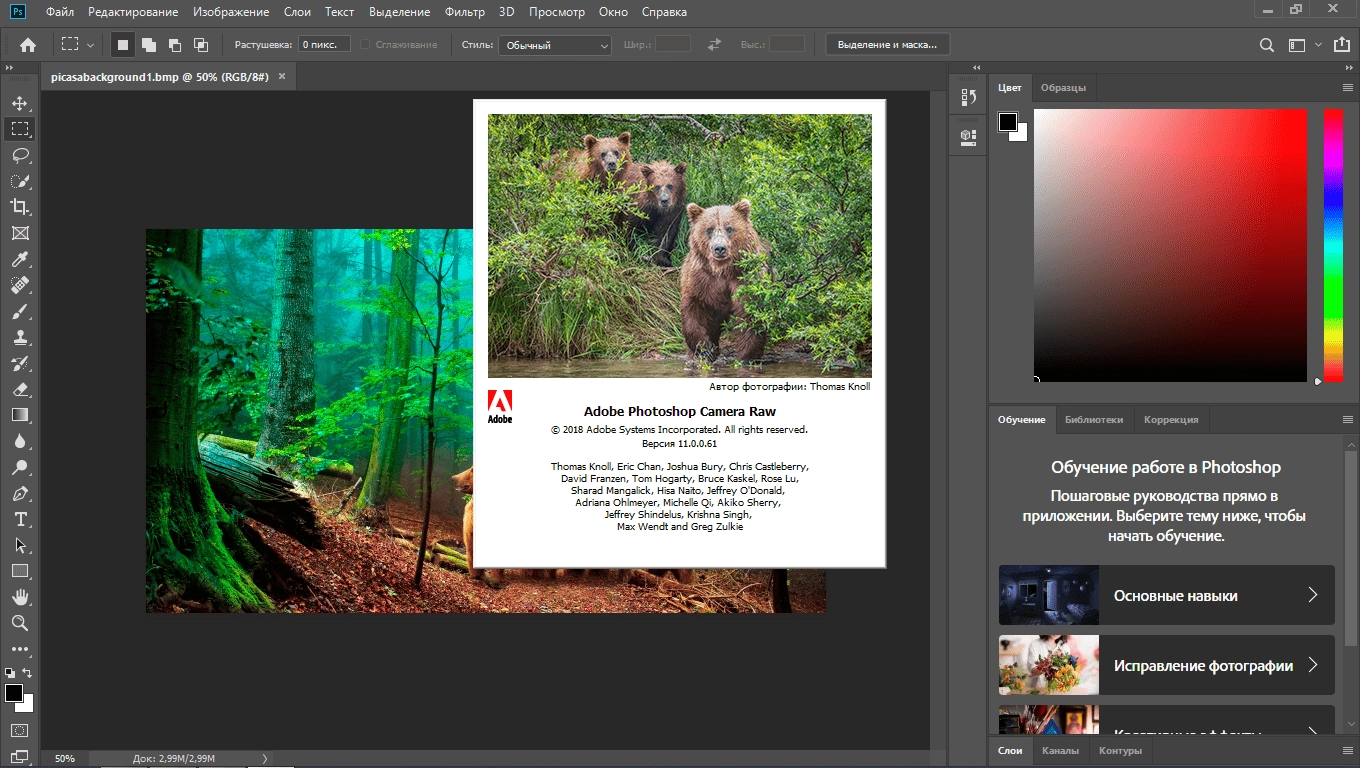Select the Crop tool

19,207
